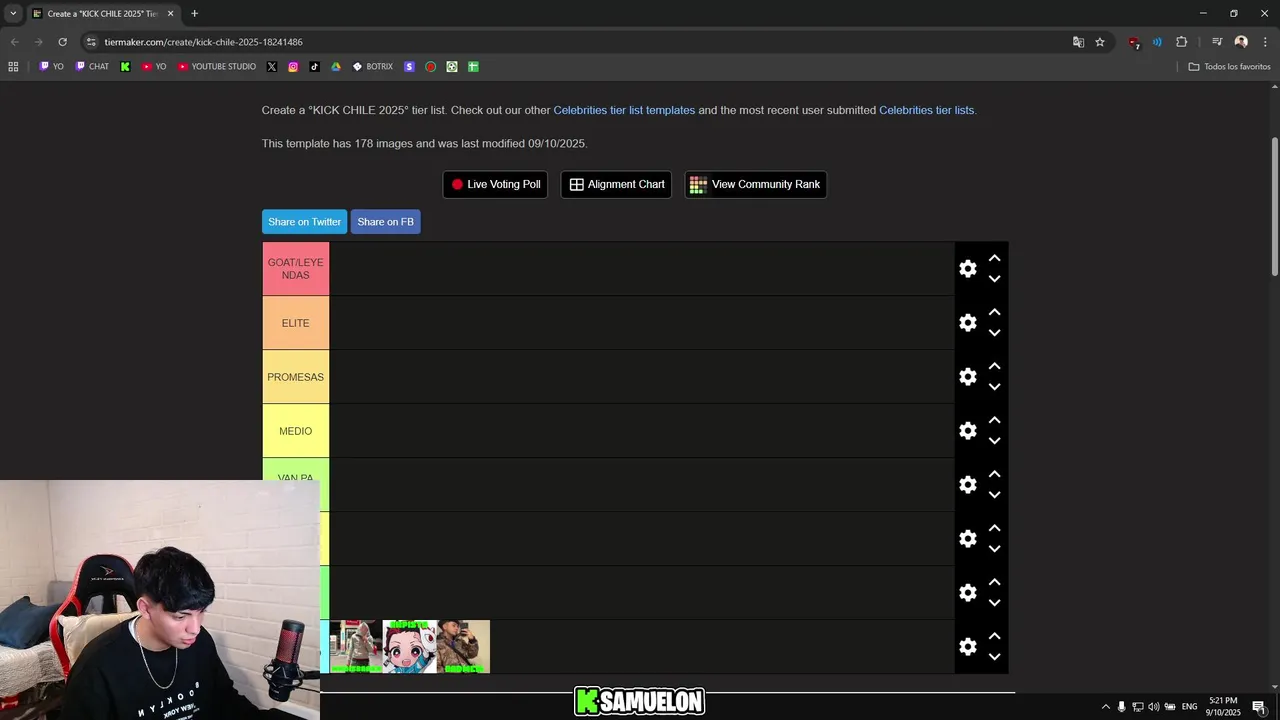Pick the first streamer thumbnail in bottom row
Viewport: 1280px width, 720px height.
tap(355, 646)
